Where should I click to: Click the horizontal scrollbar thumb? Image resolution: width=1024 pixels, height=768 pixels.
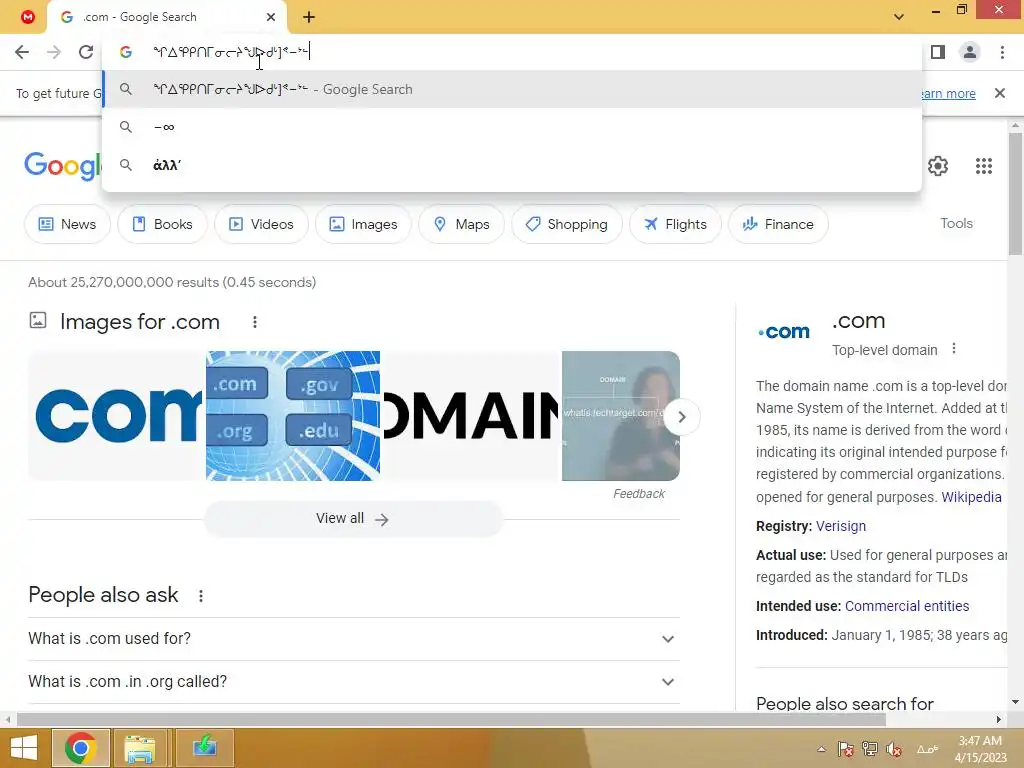point(451,720)
